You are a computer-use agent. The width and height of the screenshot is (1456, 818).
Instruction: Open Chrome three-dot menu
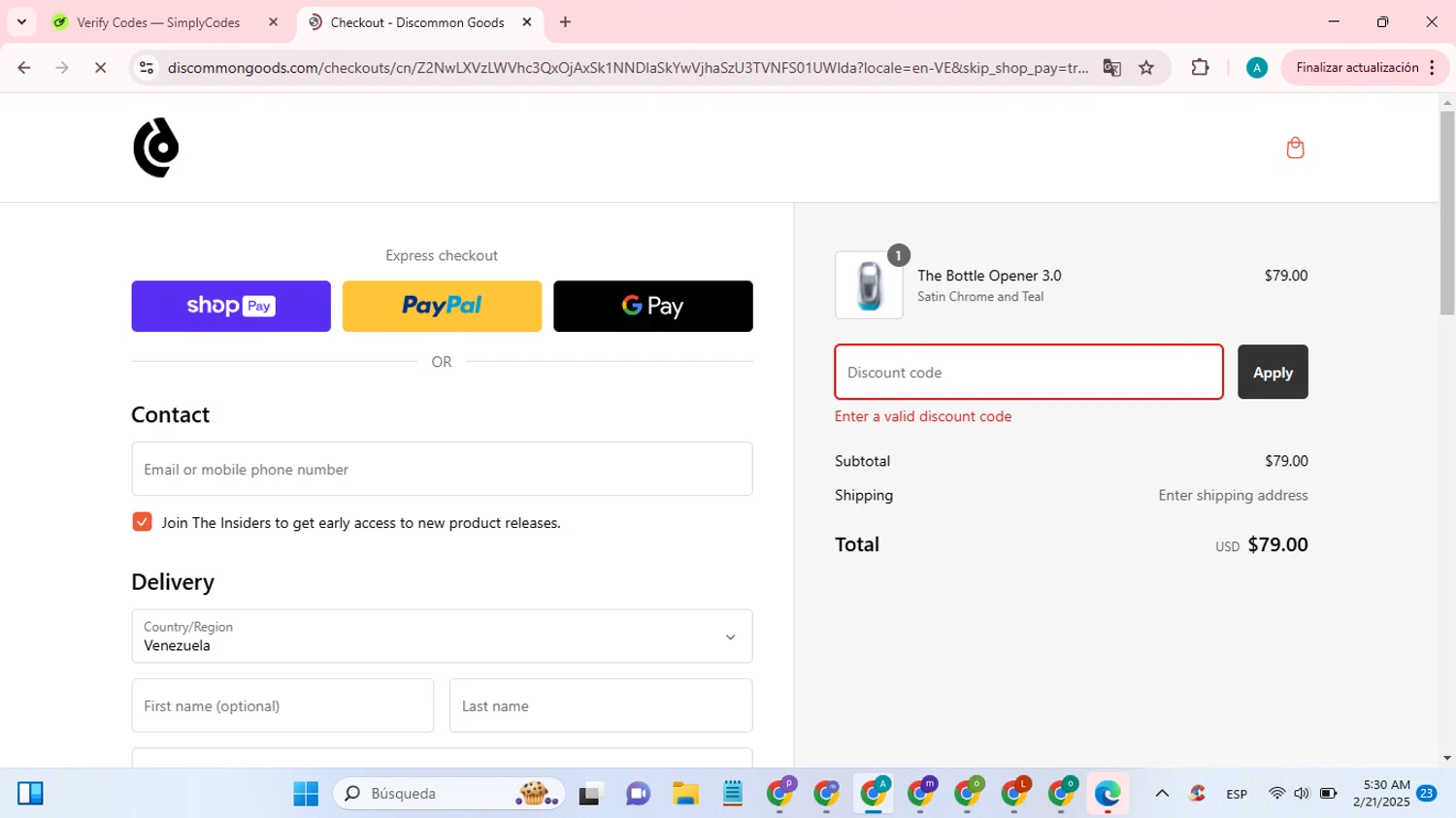tap(1432, 68)
